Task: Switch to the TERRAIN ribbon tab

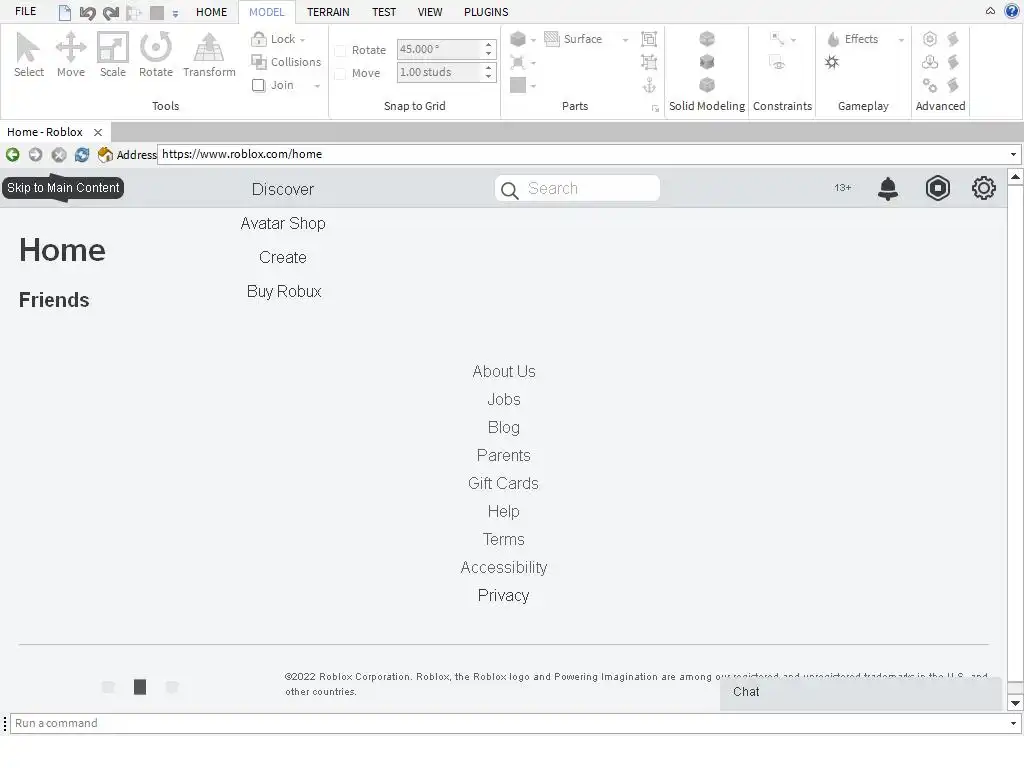Action: tap(328, 12)
